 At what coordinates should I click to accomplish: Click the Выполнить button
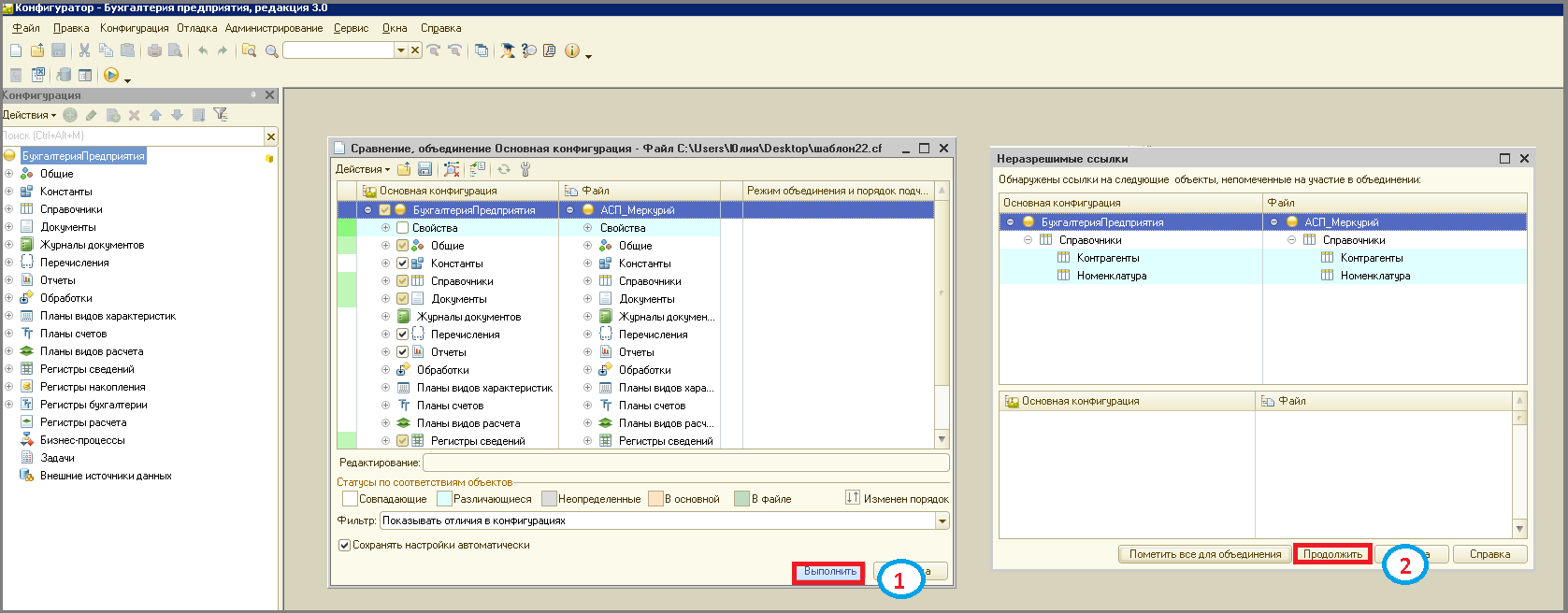(829, 572)
